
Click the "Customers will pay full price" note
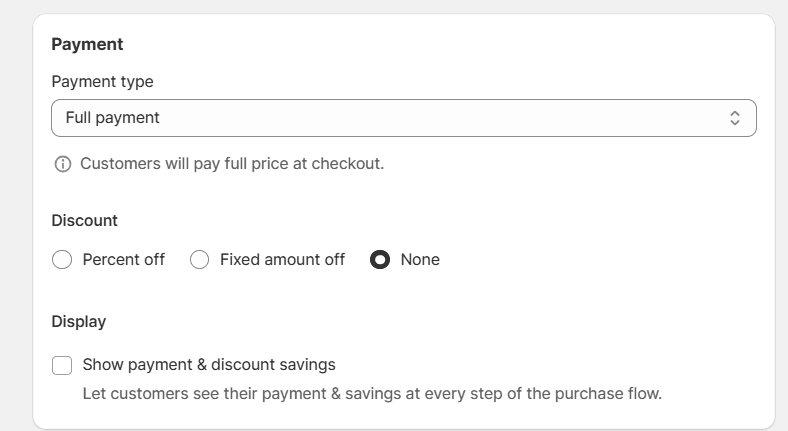tap(232, 164)
